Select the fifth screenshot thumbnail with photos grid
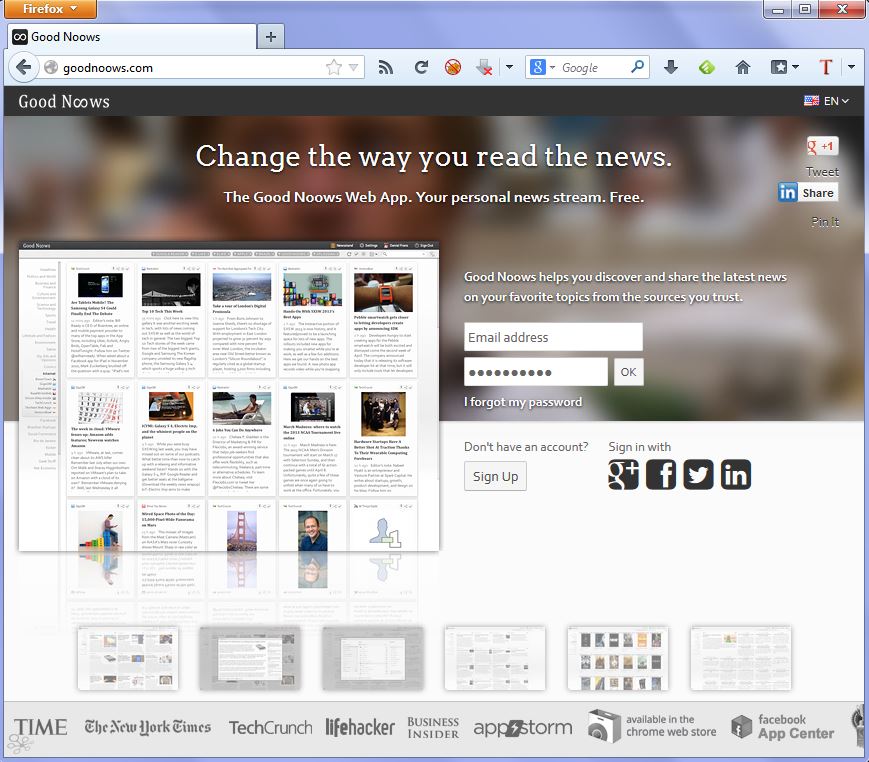Screen dimensions: 869x762 (618, 658)
